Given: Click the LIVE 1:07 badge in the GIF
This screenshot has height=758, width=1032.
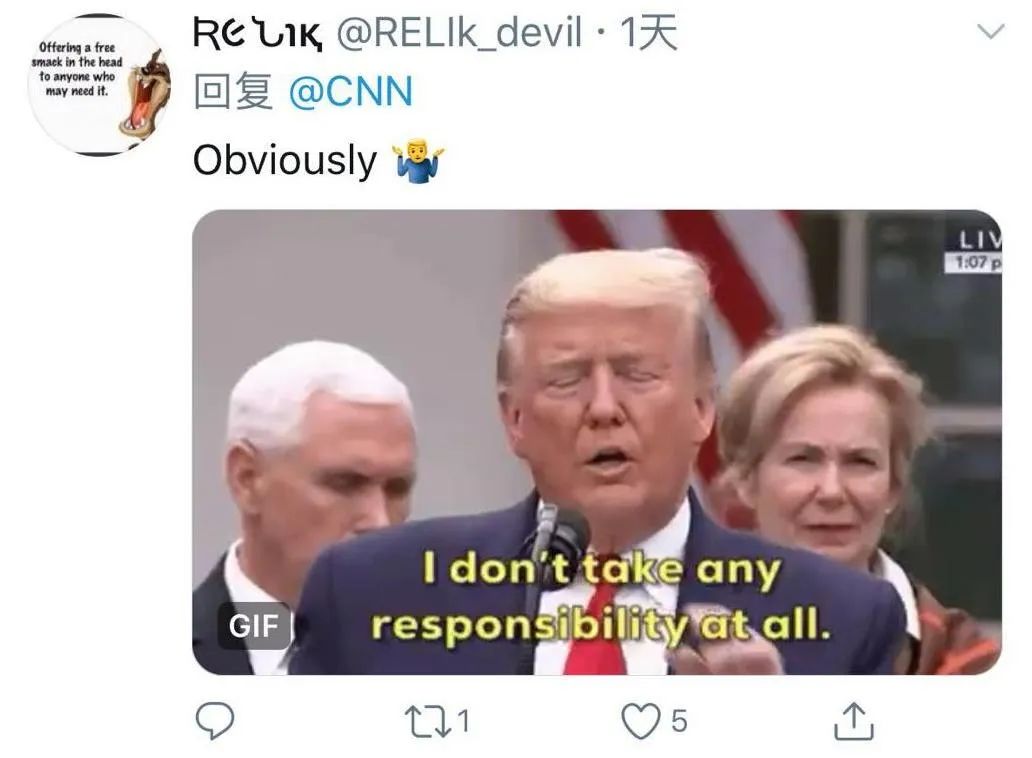Looking at the screenshot, I should (973, 251).
